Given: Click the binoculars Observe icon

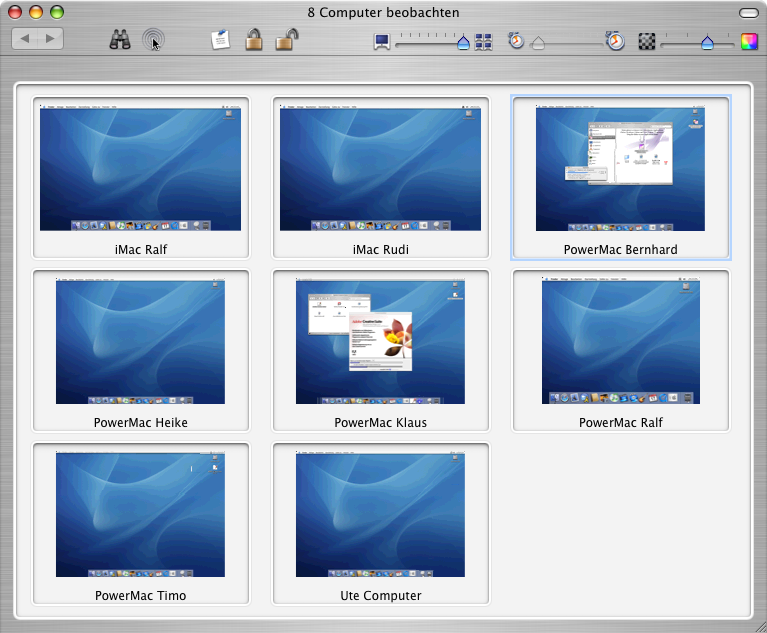Looking at the screenshot, I should (x=121, y=40).
